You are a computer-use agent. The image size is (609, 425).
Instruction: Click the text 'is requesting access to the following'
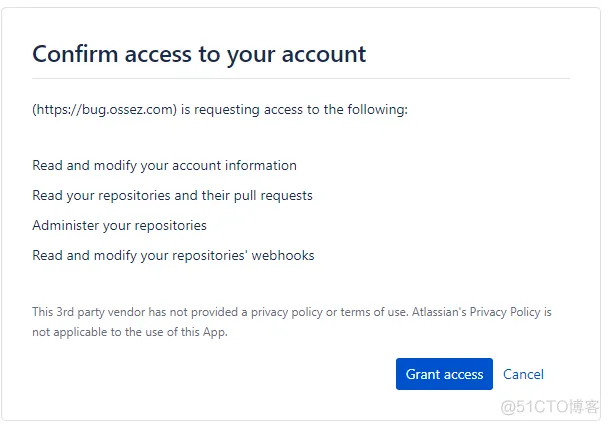[295, 110]
